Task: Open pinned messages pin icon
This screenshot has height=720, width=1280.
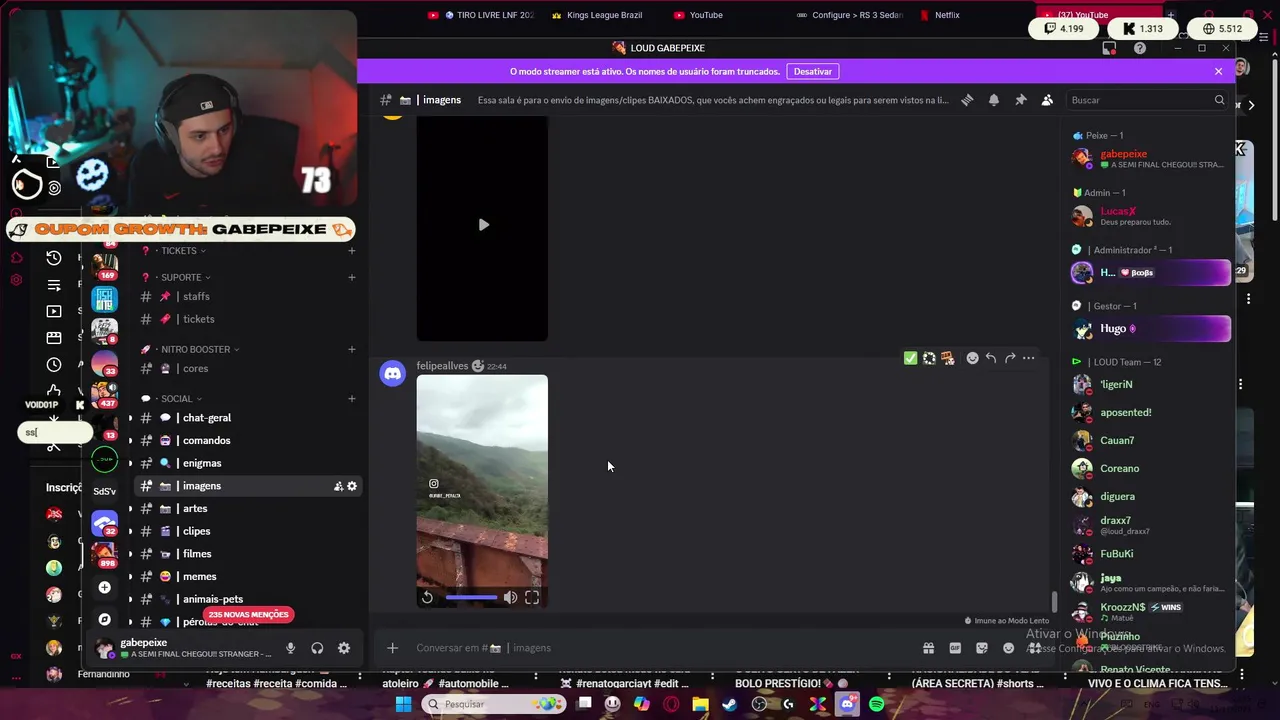Action: point(1021,100)
